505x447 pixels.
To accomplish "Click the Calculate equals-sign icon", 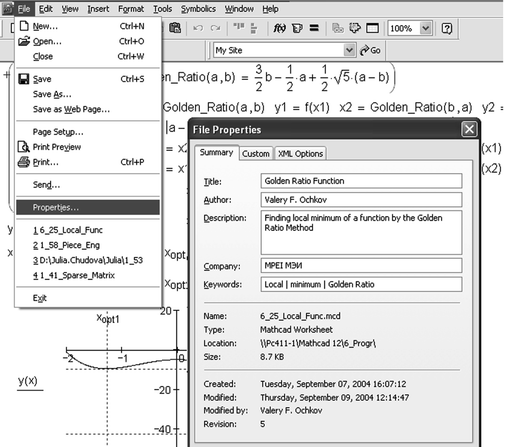I will click(x=314, y=28).
